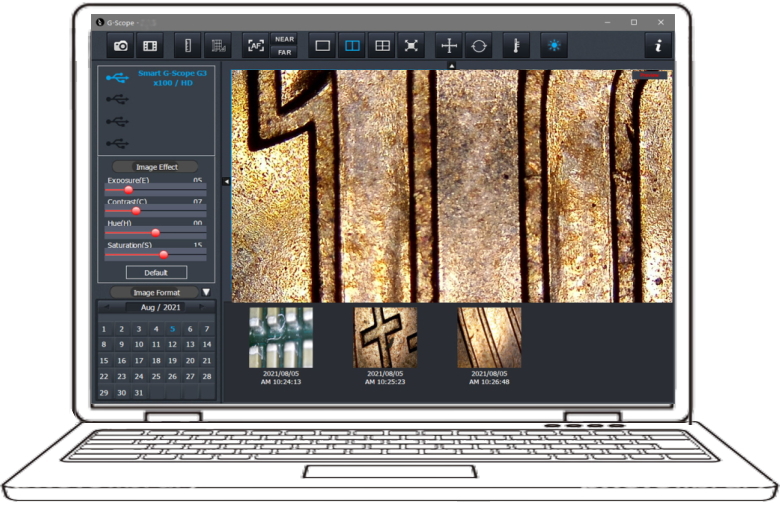
Task: Open the ruler measurement tool
Action: pyautogui.click(x=188, y=46)
